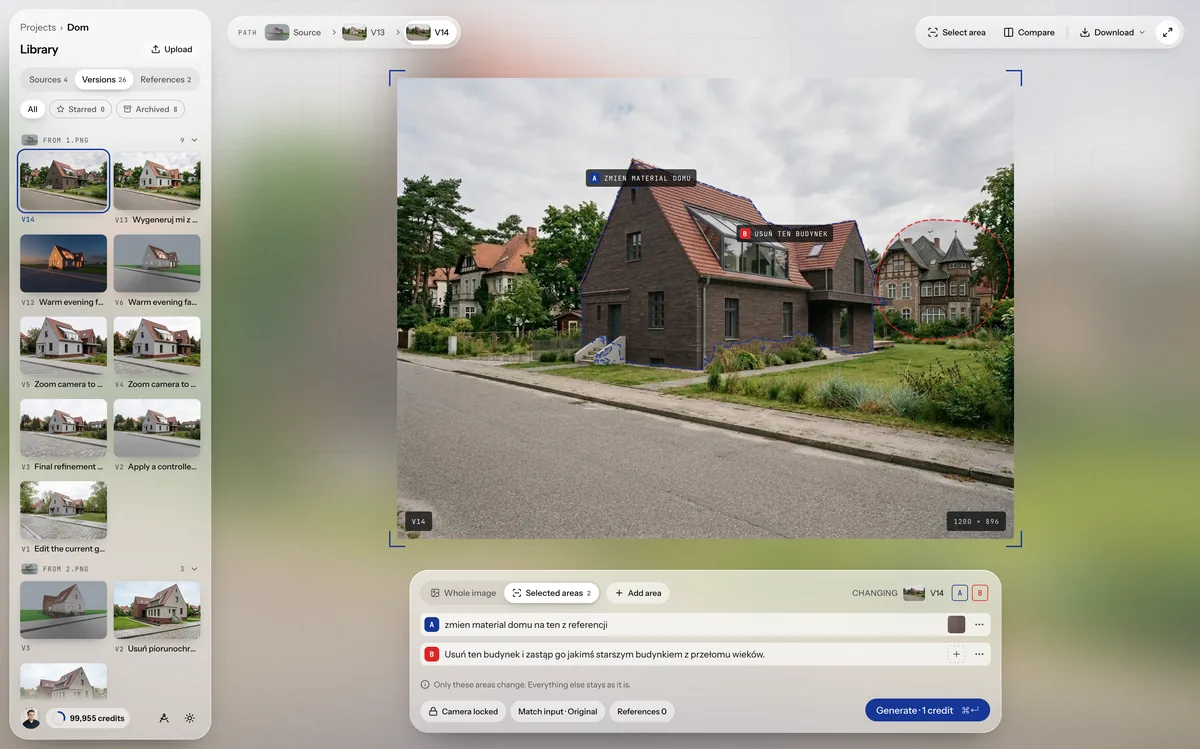Click the blue A area badge beside CHANGING
Screen dimensions: 1200x749
pyautogui.click(x=960, y=593)
